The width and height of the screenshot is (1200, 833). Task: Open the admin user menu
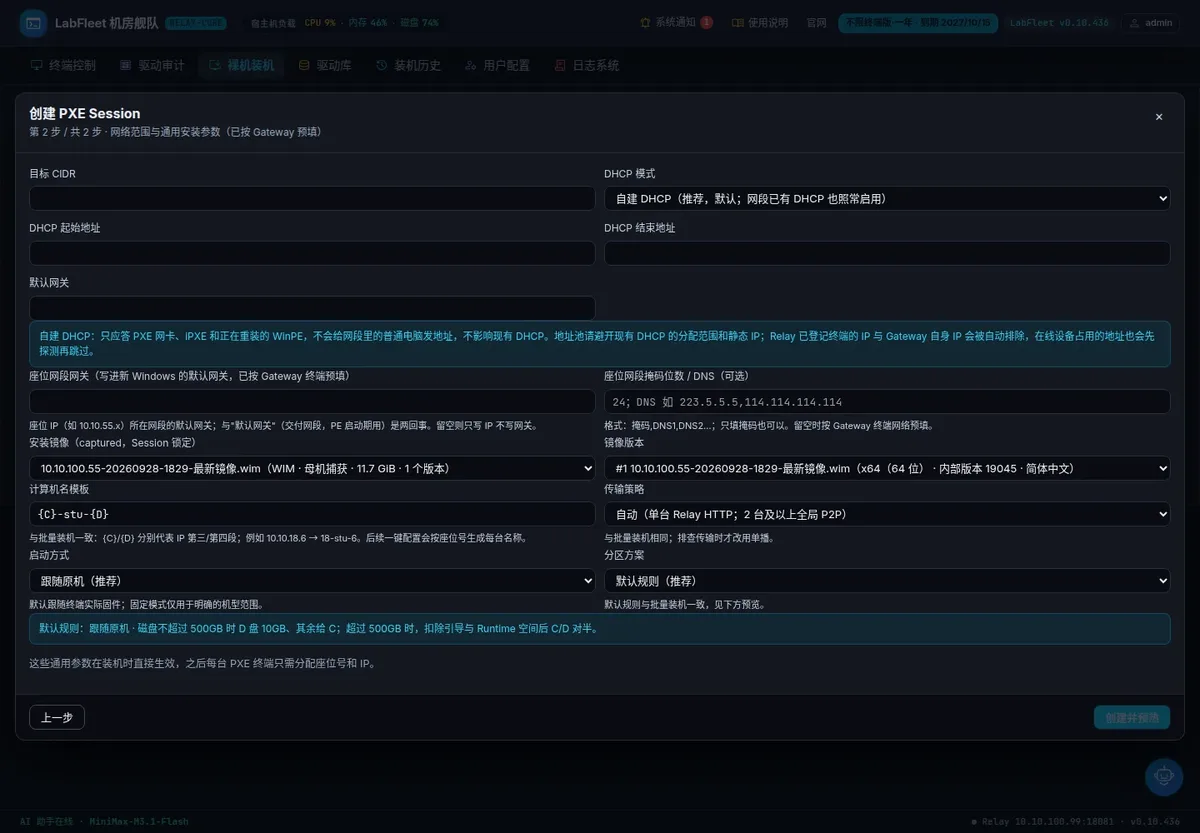click(1150, 22)
